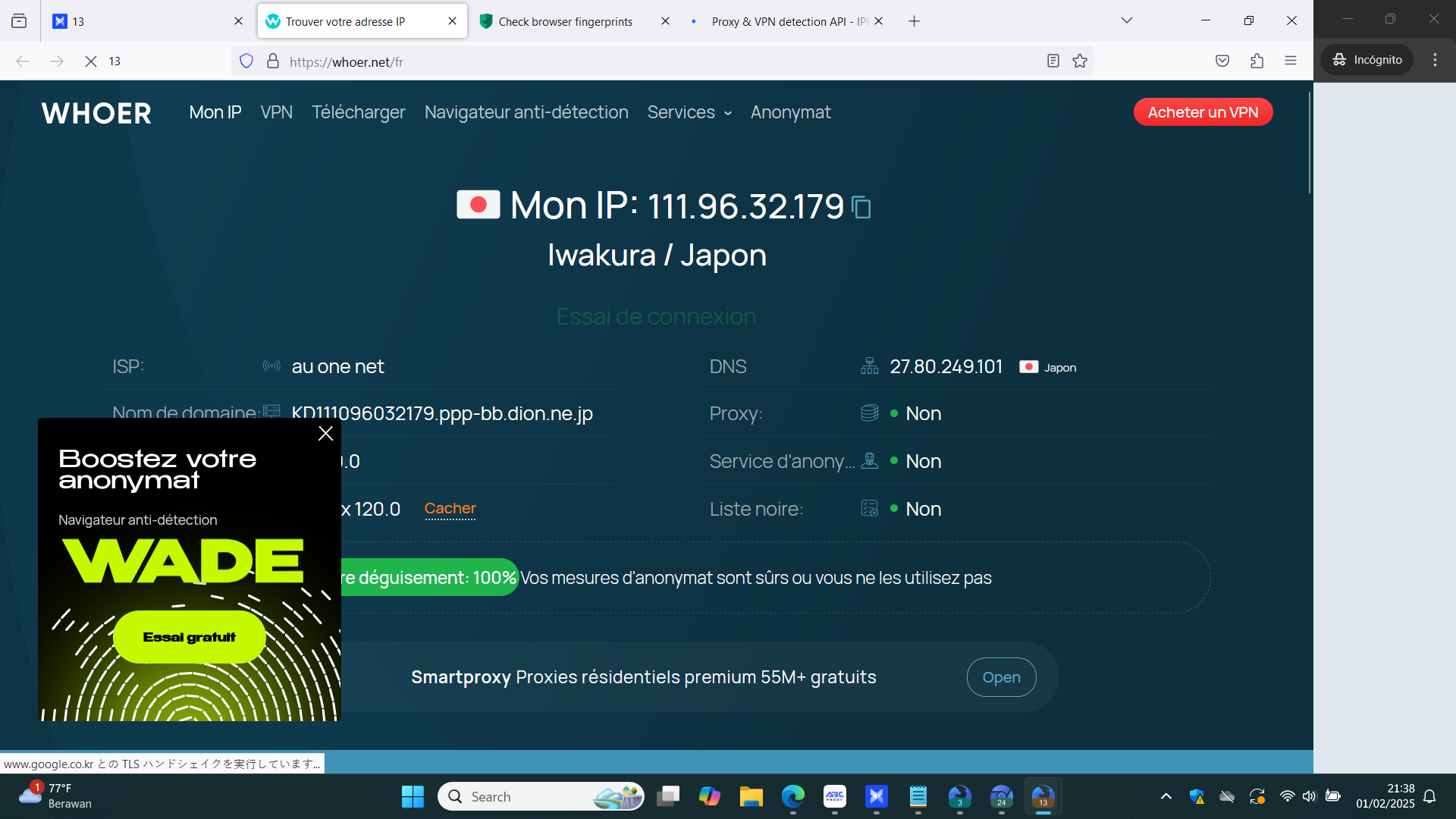Screen dimensions: 1456x819
Task: Open the browser extensions puzzle icon
Action: tap(1257, 61)
